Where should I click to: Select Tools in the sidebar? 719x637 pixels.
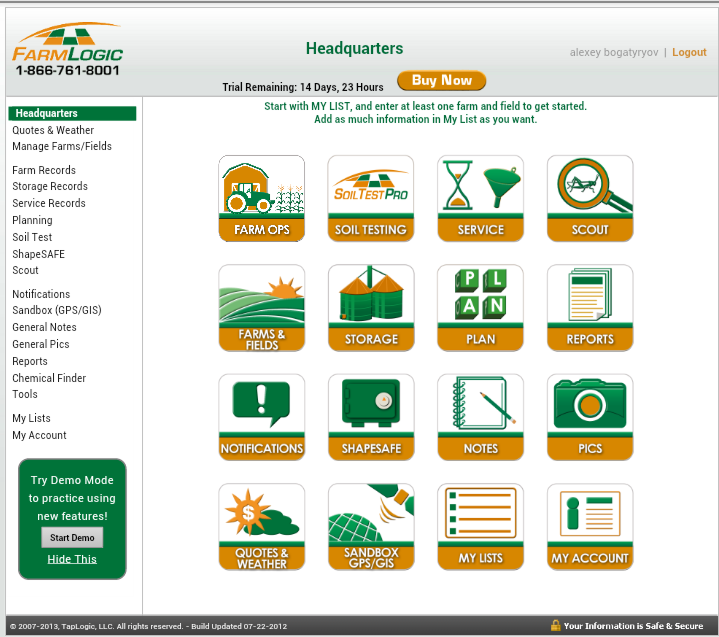click(25, 394)
